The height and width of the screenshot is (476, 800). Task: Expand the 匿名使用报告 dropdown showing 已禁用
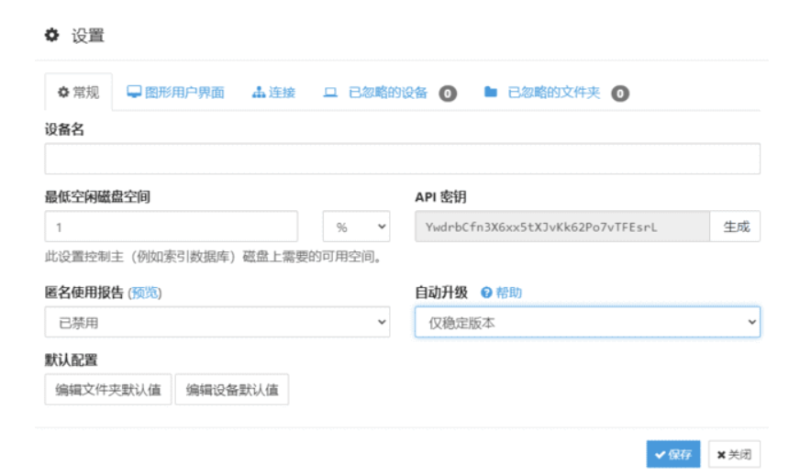pos(217,322)
